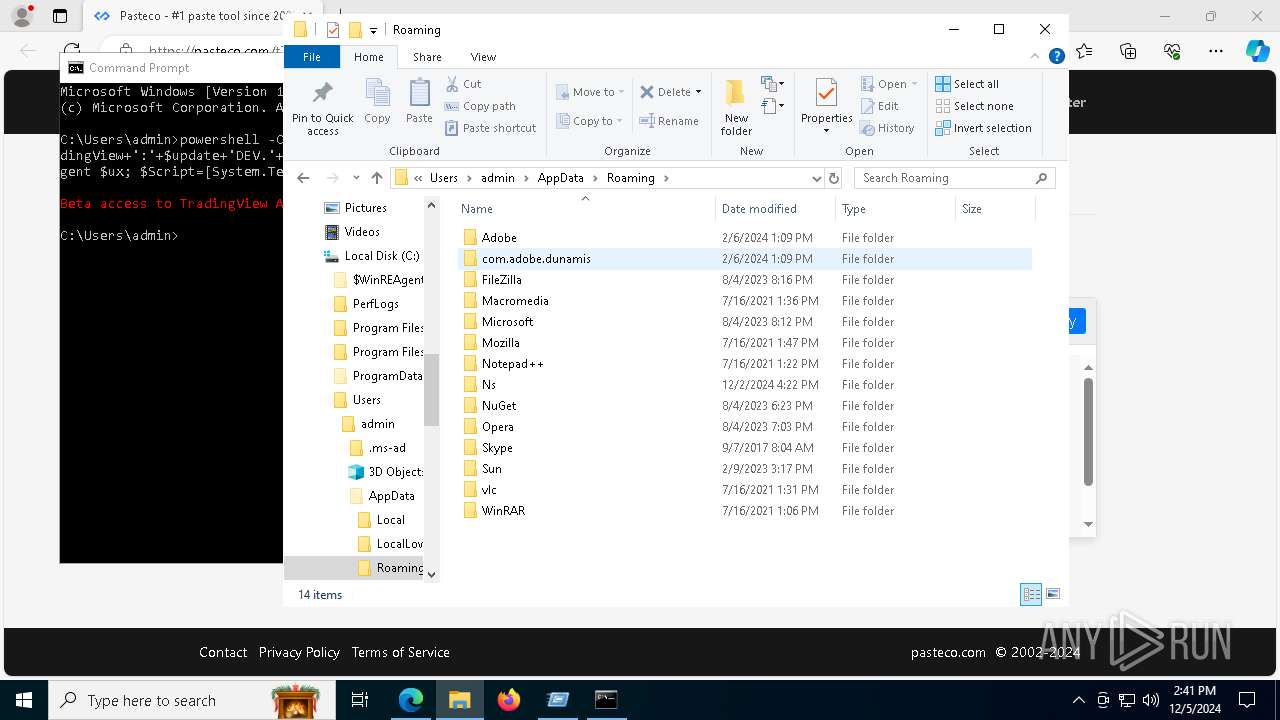The image size is (1280, 720).
Task: Go up one folder level arrow
Action: [376, 178]
